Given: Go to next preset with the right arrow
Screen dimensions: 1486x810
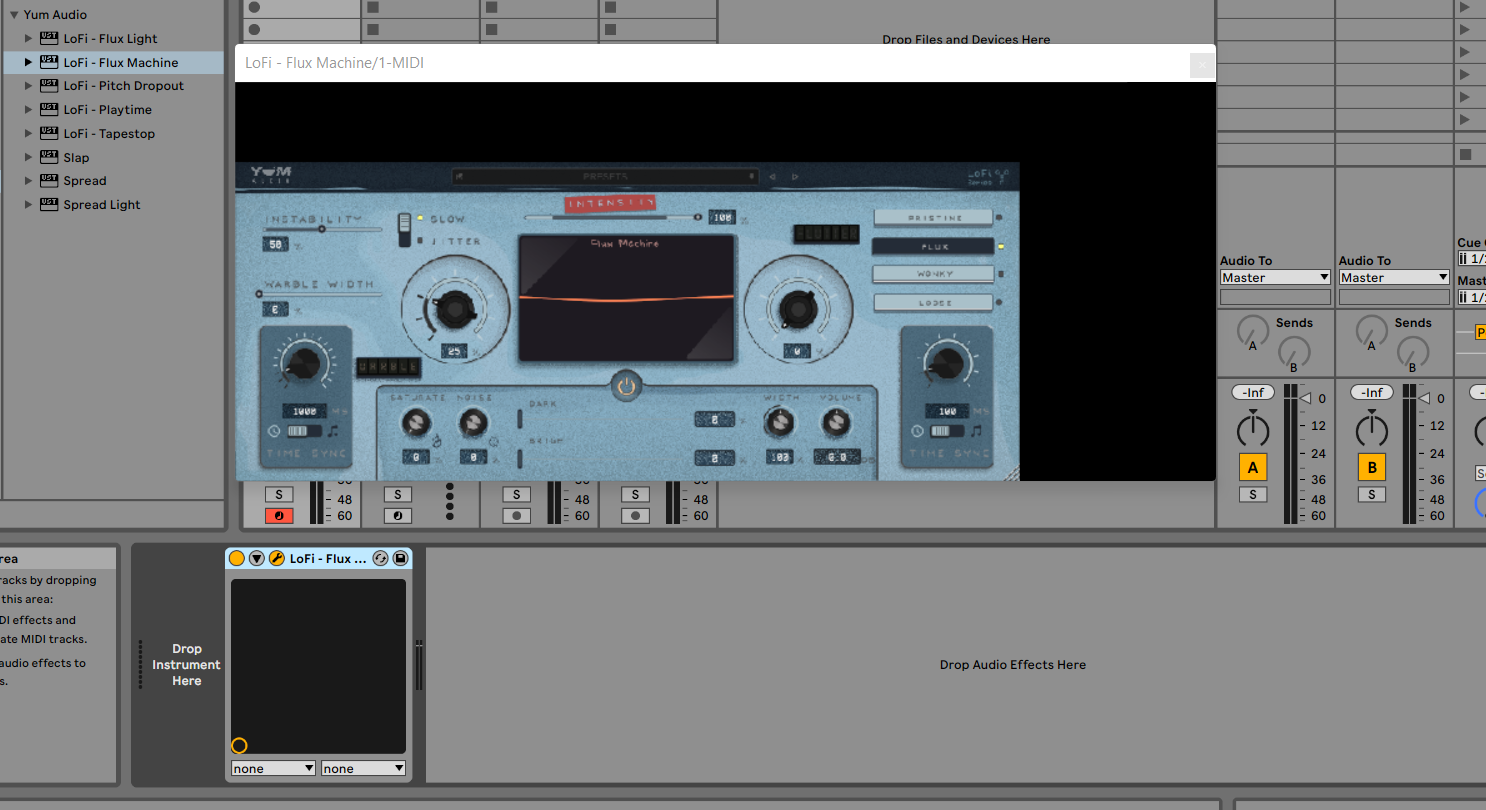Looking at the screenshot, I should point(796,177).
